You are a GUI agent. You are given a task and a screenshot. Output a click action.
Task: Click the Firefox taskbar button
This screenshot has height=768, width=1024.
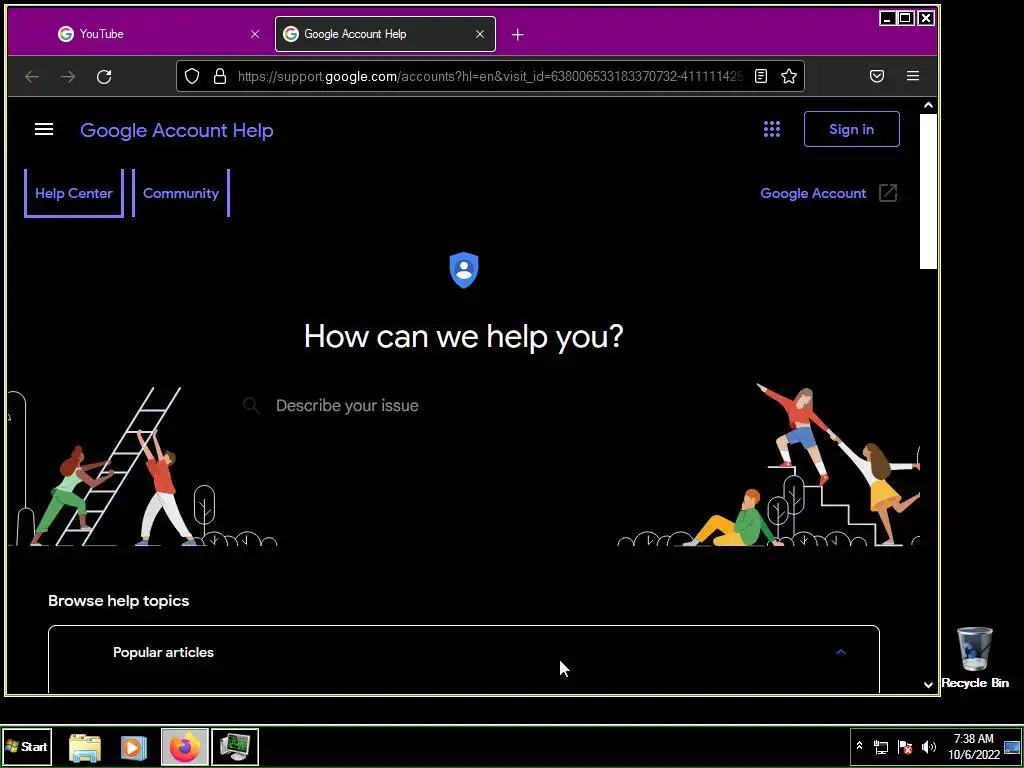(x=185, y=746)
